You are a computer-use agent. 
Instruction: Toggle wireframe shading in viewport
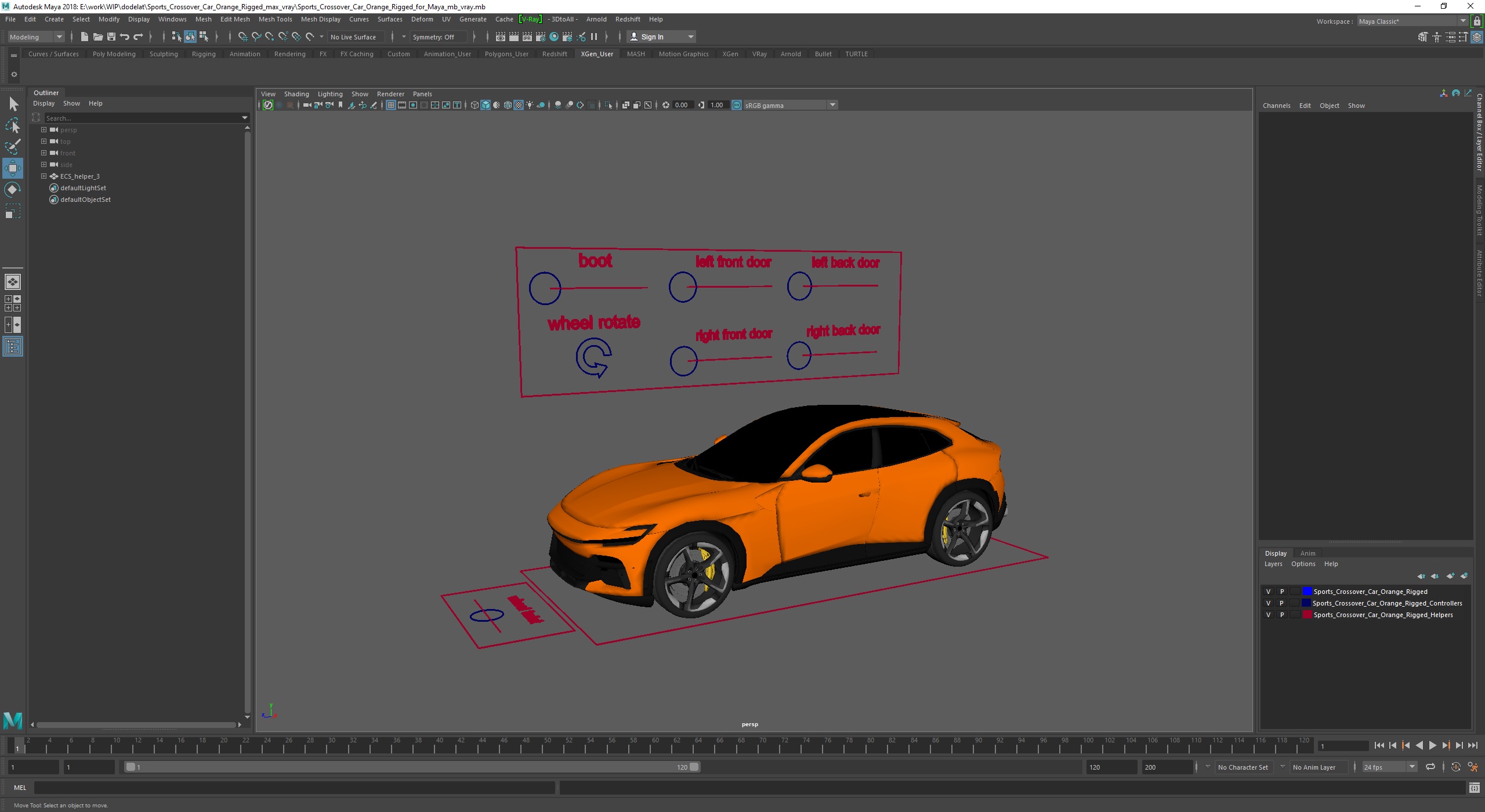click(475, 105)
